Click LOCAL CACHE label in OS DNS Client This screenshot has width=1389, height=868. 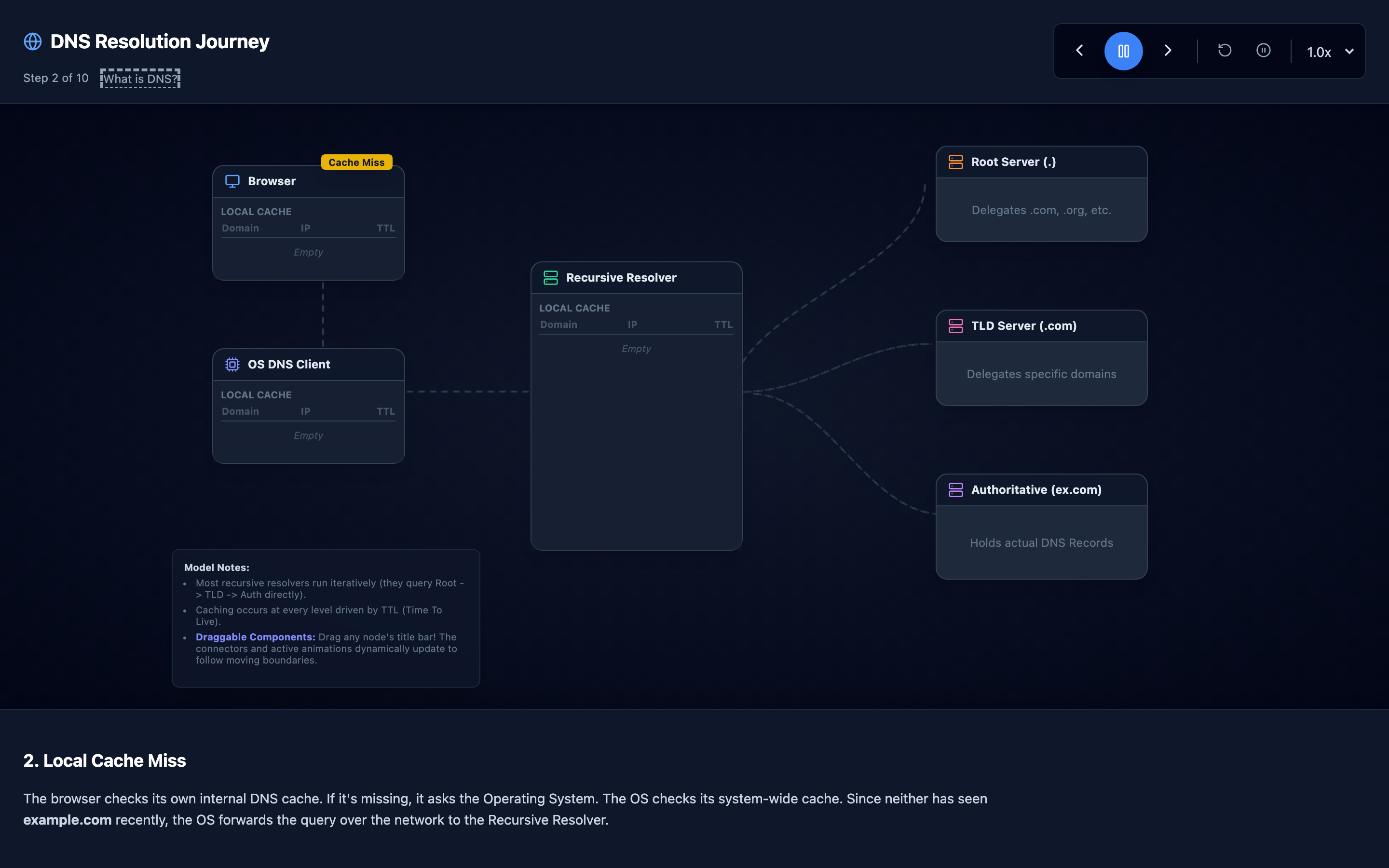[256, 395]
